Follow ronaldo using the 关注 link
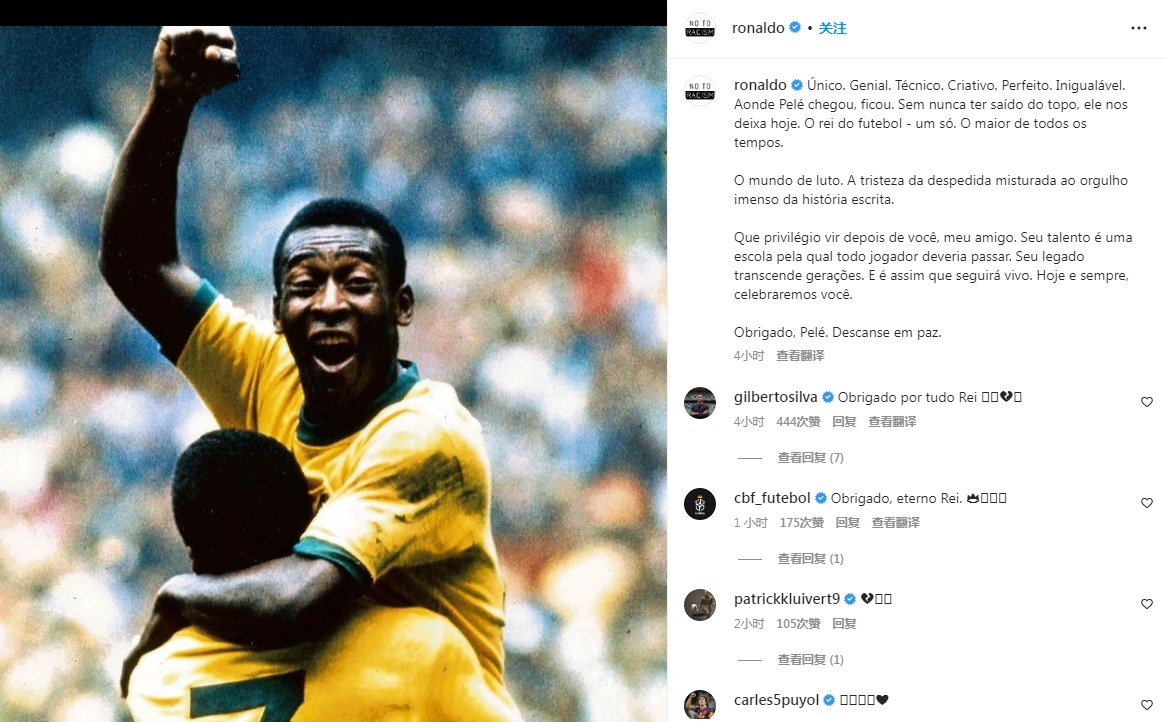Screen dimensions: 1165x722 click(832, 28)
